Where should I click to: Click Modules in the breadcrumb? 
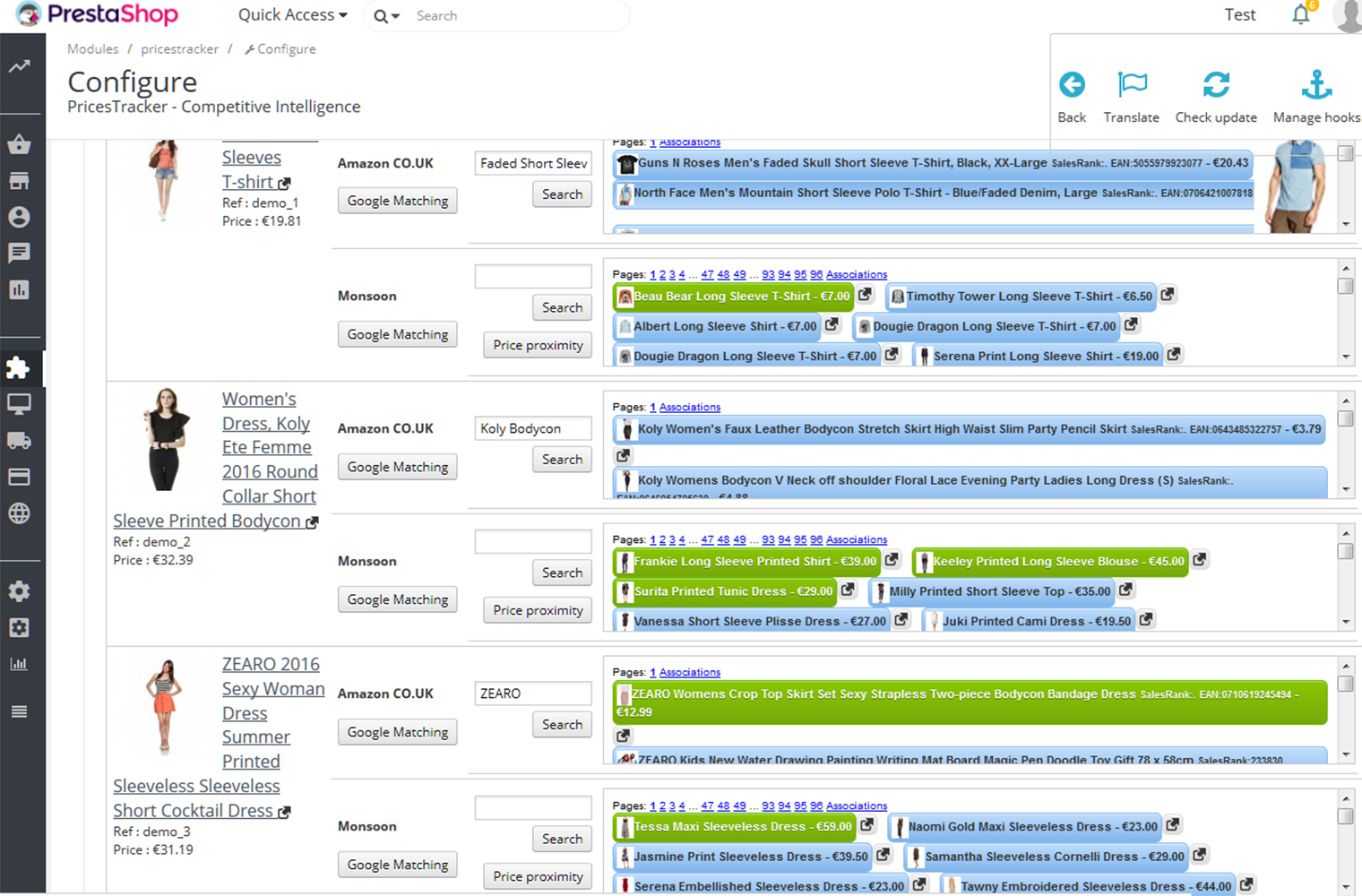click(92, 48)
